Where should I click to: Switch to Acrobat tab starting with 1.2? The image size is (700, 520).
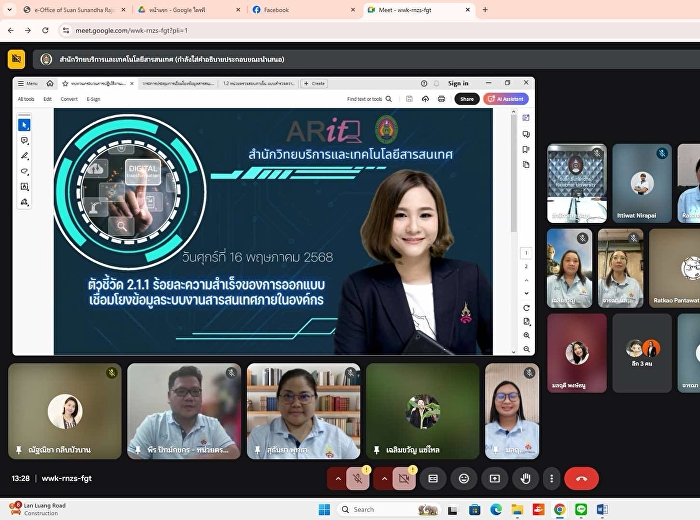click(258, 83)
